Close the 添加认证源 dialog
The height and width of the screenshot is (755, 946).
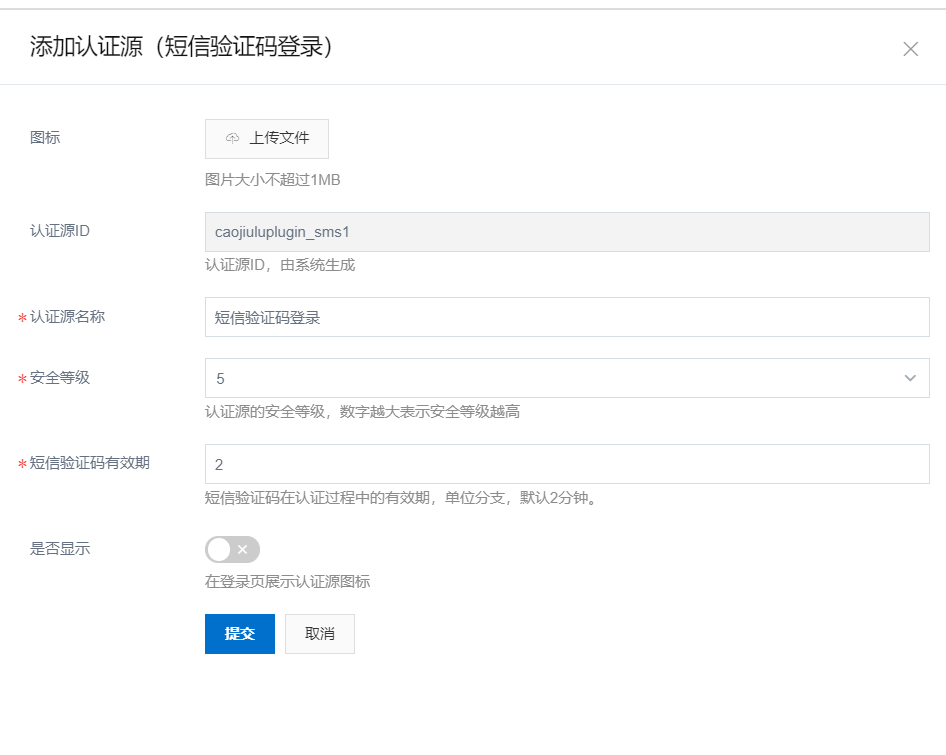pos(910,49)
